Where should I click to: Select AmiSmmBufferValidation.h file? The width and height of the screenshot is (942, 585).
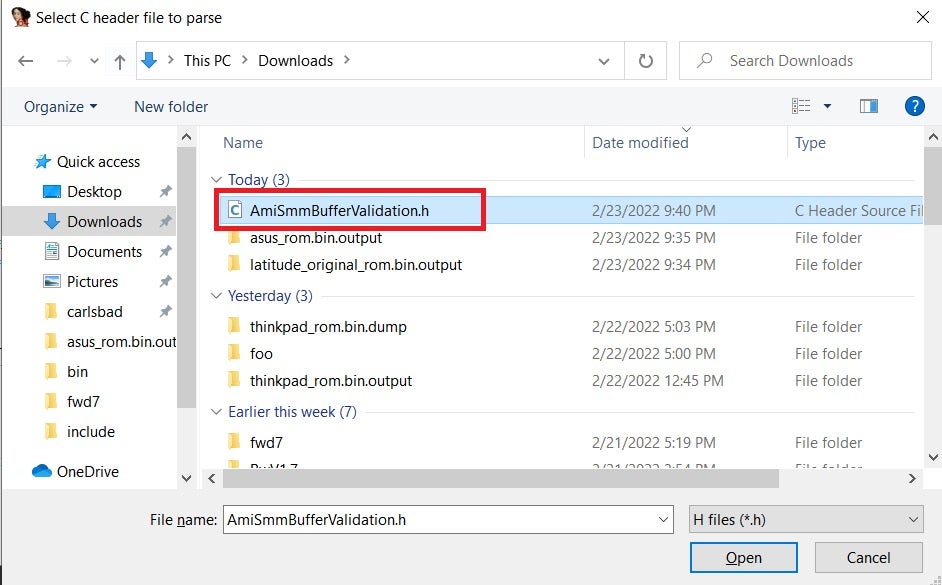point(339,210)
